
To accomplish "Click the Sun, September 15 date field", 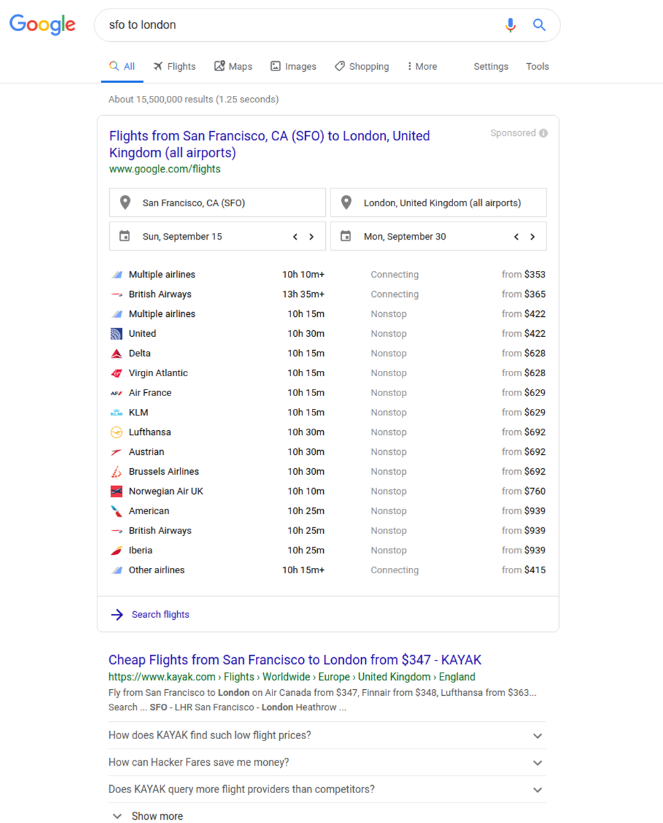I will 217,236.
